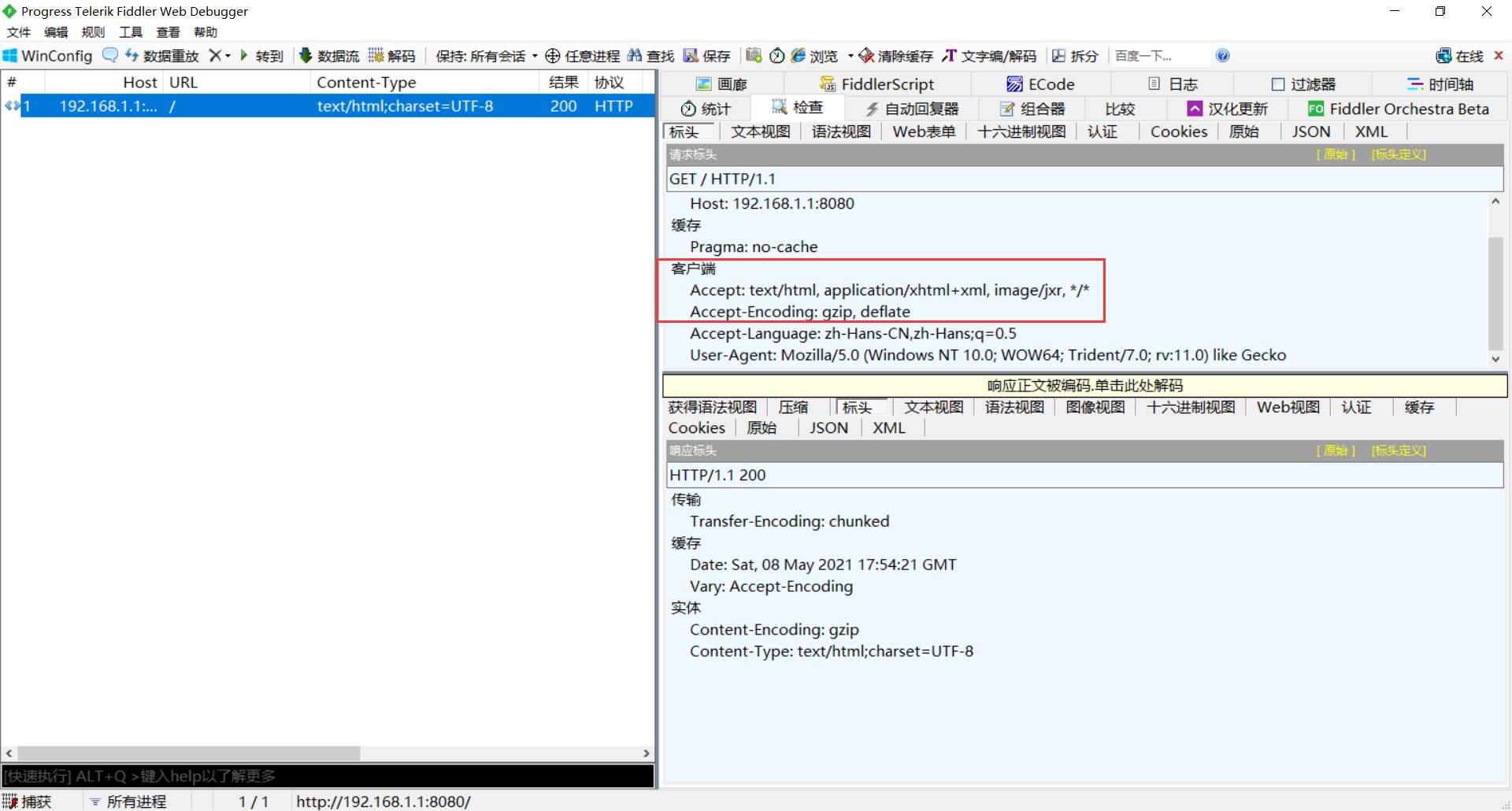Screen dimensions: 1512x811
Task: Open the 查看 menu
Action: click(168, 32)
